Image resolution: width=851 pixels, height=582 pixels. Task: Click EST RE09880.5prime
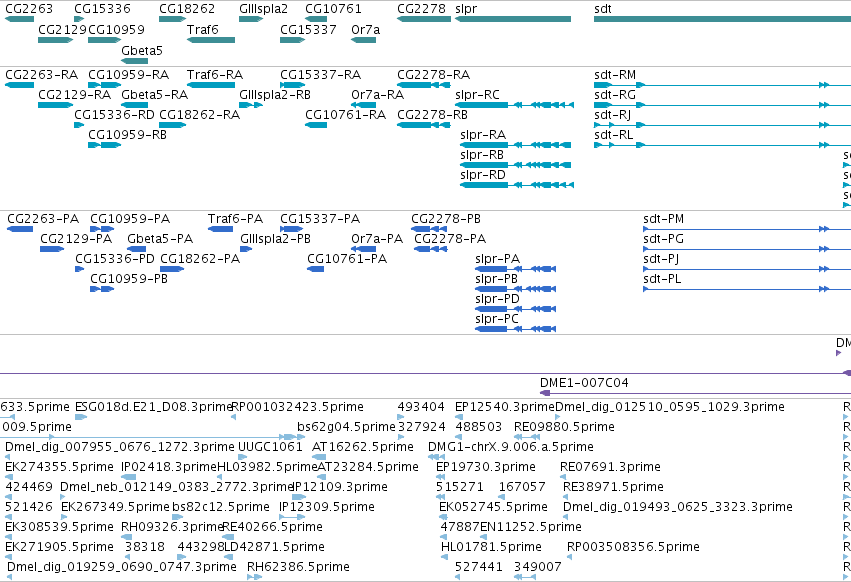(564, 427)
